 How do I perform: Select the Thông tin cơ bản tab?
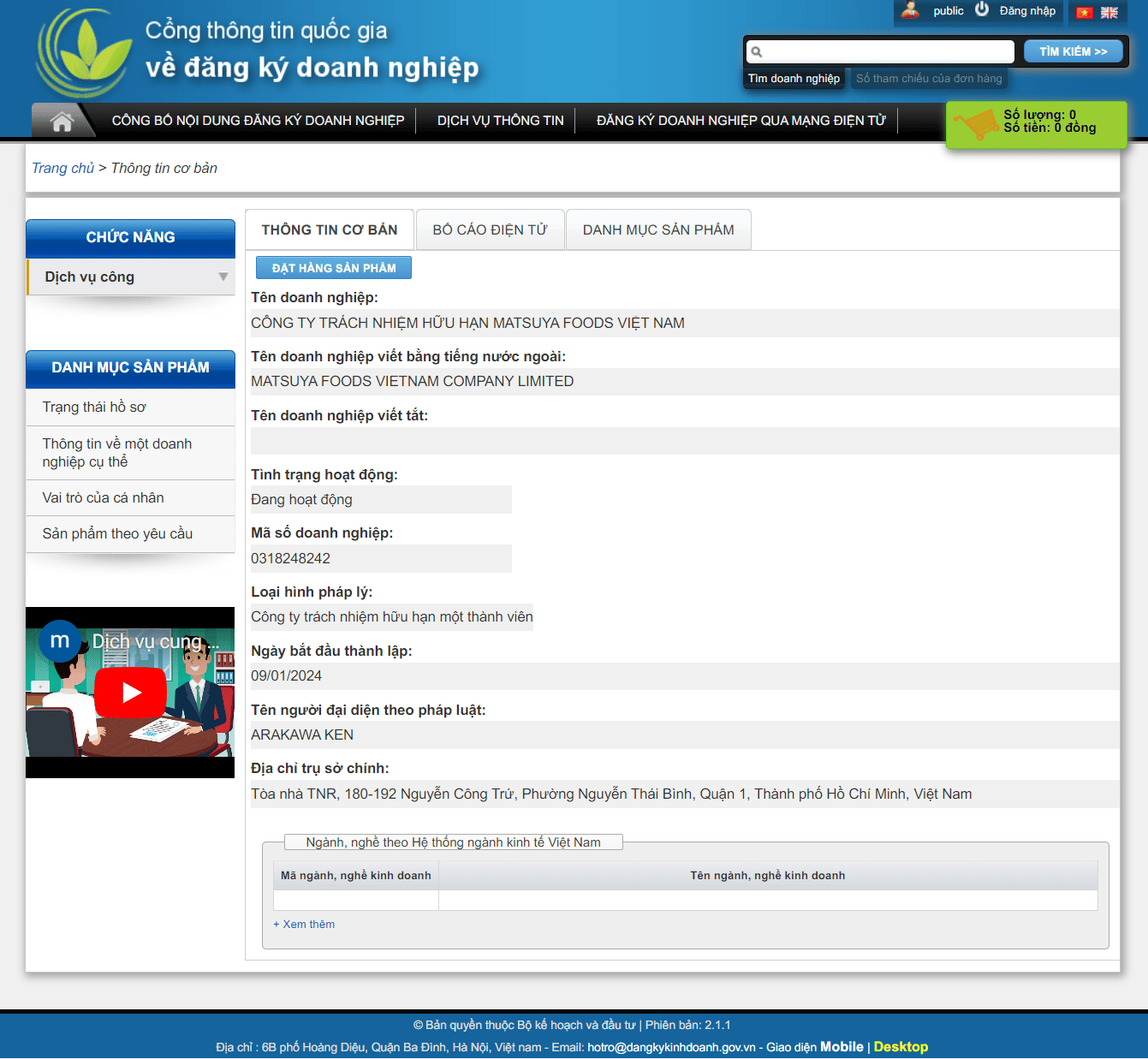tap(330, 229)
